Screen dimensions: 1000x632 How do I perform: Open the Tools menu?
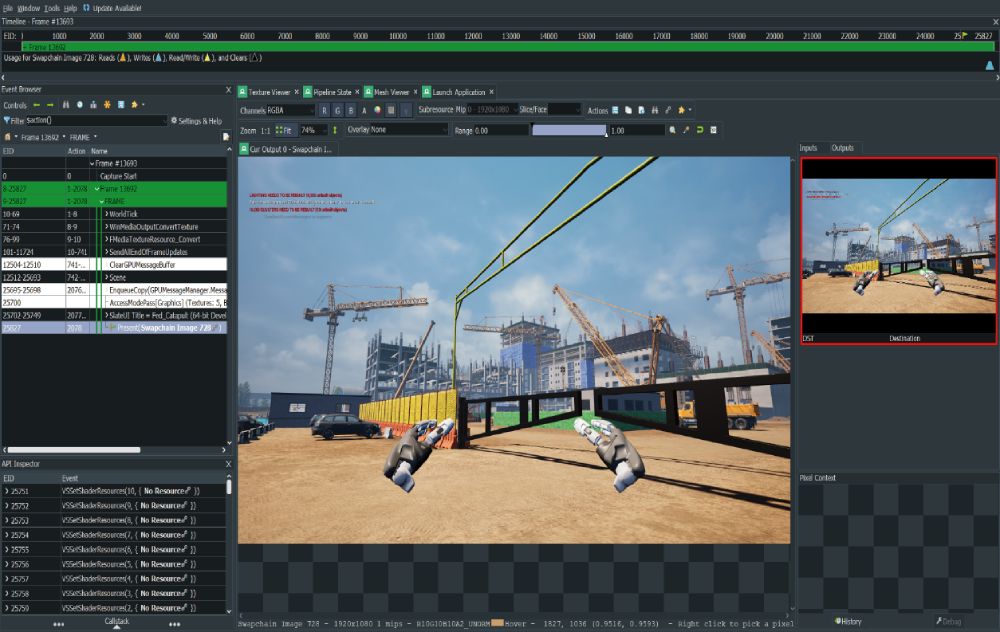tap(52, 8)
